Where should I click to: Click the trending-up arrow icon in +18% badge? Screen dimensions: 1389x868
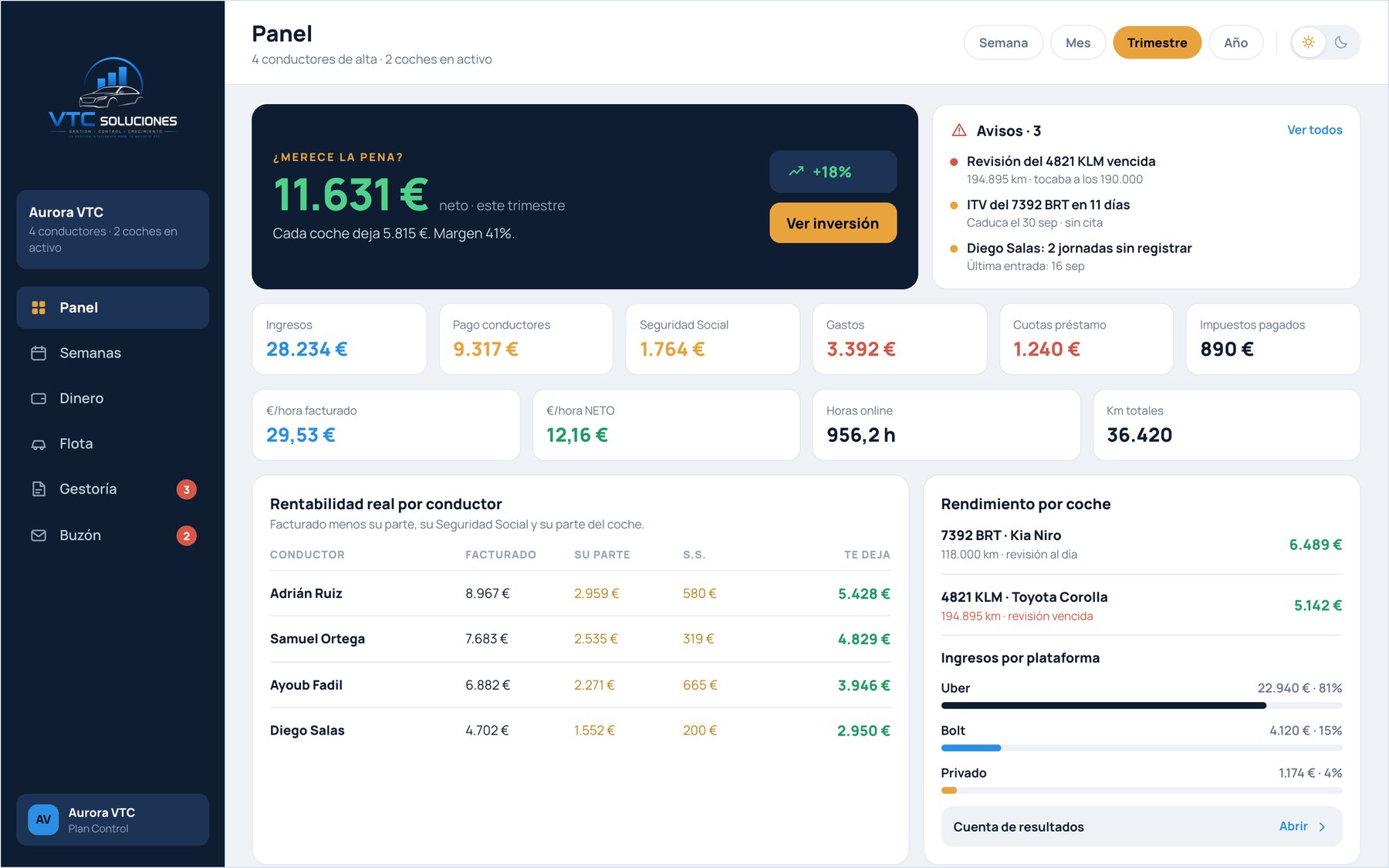click(796, 171)
